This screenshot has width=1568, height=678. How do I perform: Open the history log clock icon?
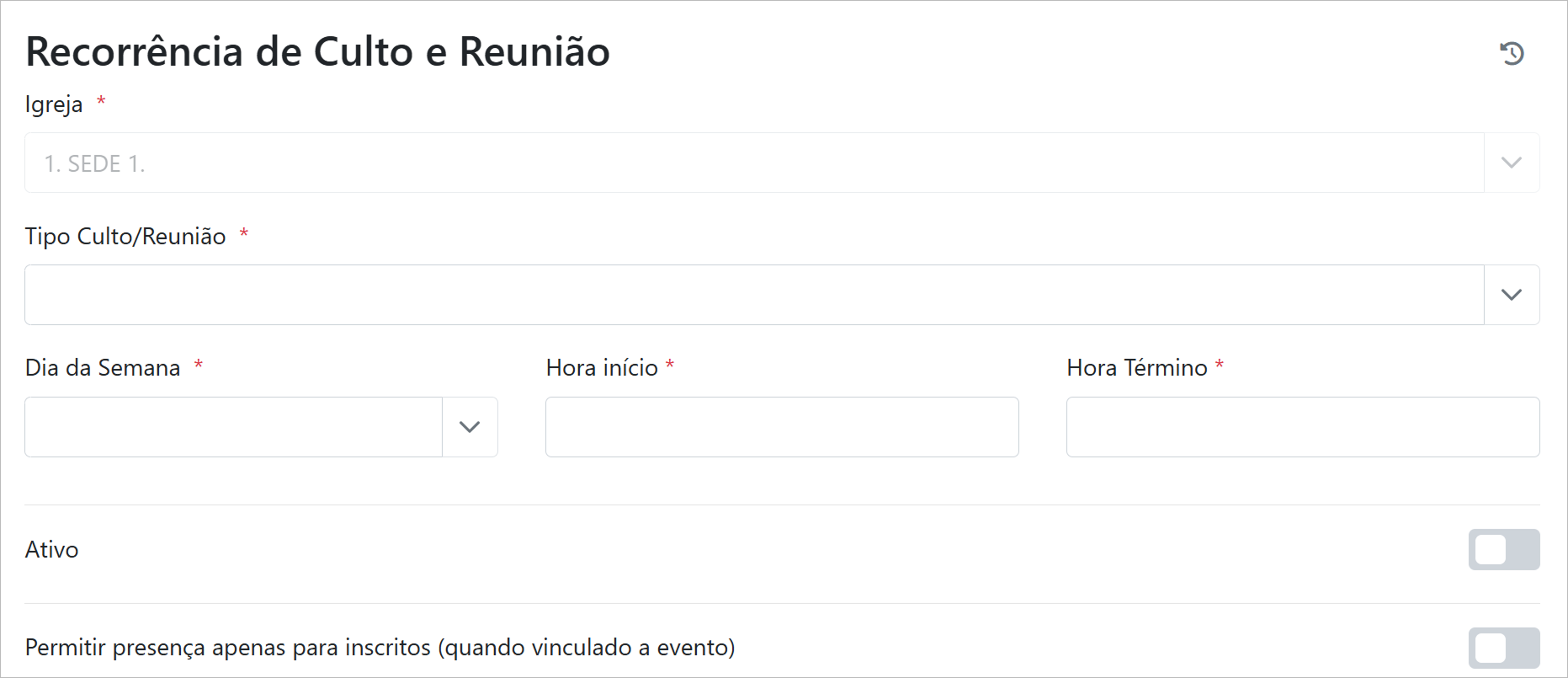click(1512, 54)
